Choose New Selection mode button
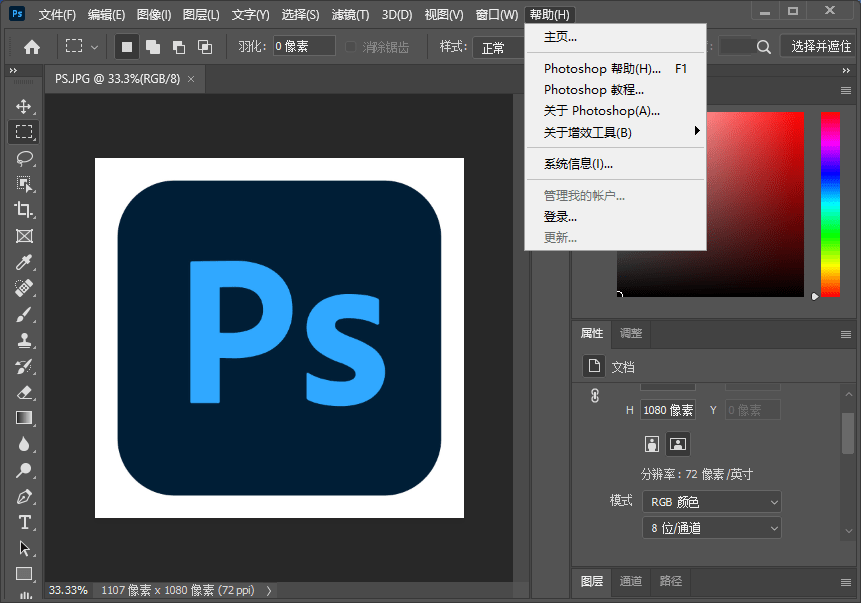This screenshot has width=861, height=603. coord(126,47)
